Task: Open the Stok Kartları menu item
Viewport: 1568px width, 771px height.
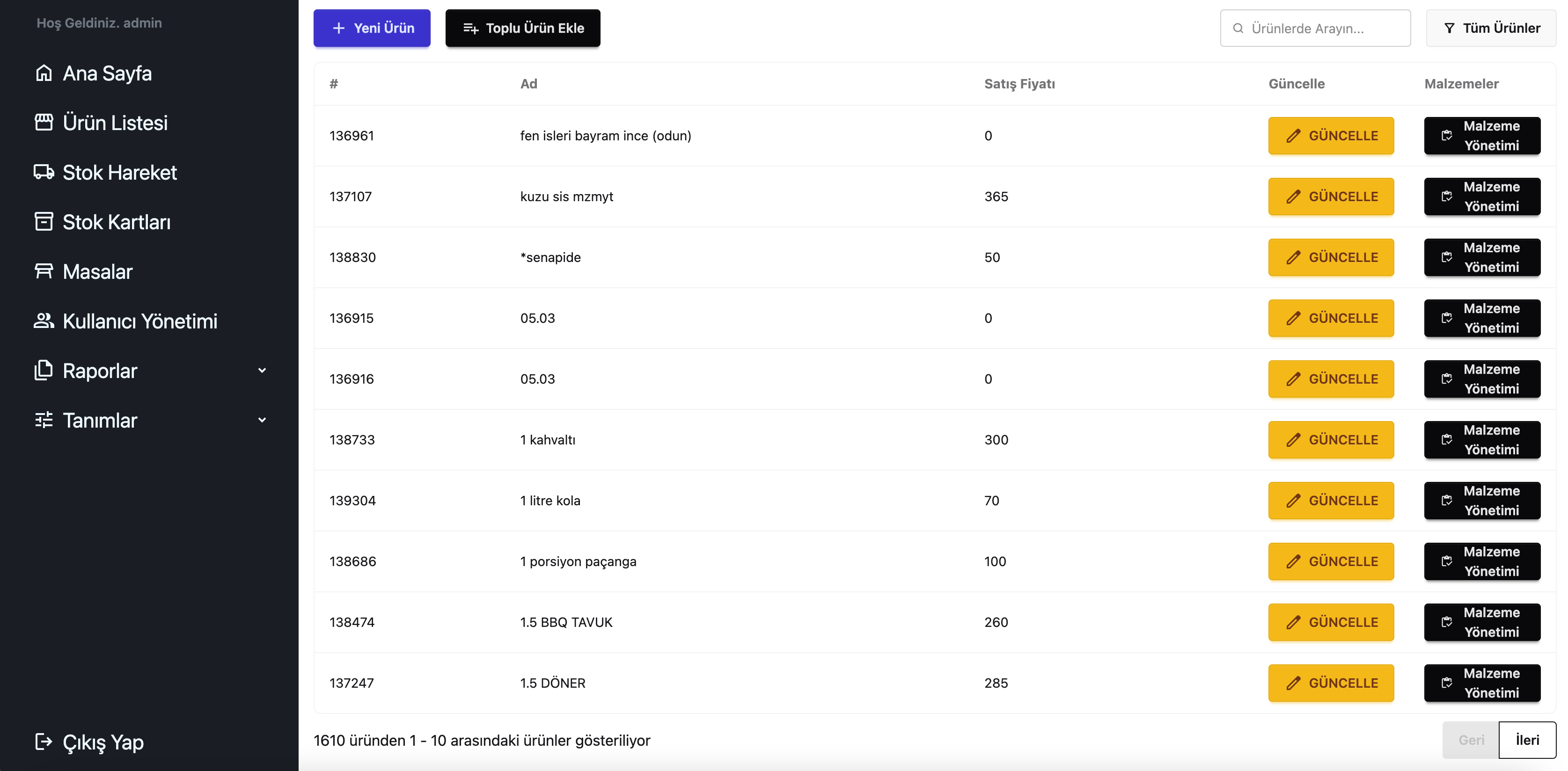Action: tap(116, 222)
